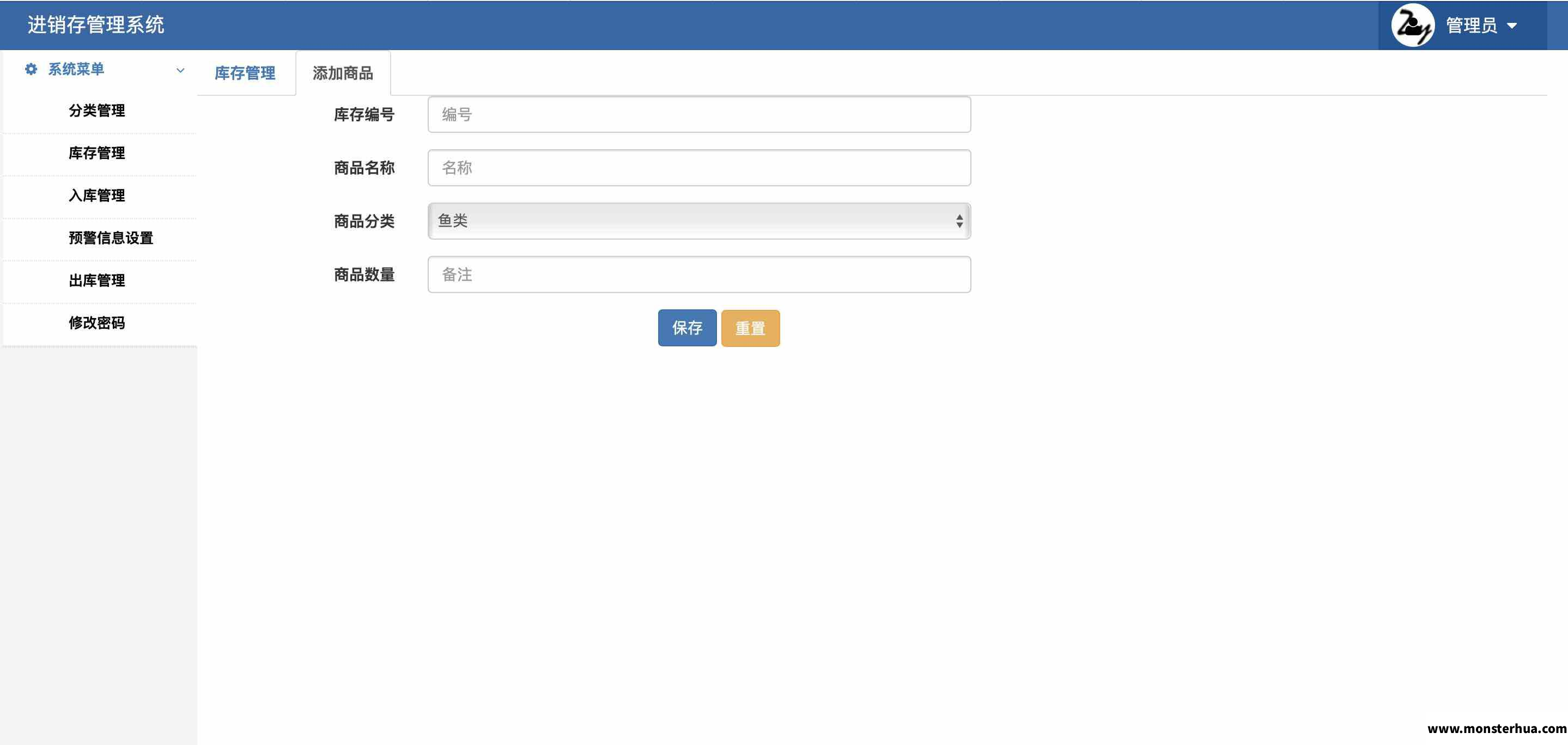Switch to the 库存管理 tab
This screenshot has width=1568, height=745.
tap(245, 74)
